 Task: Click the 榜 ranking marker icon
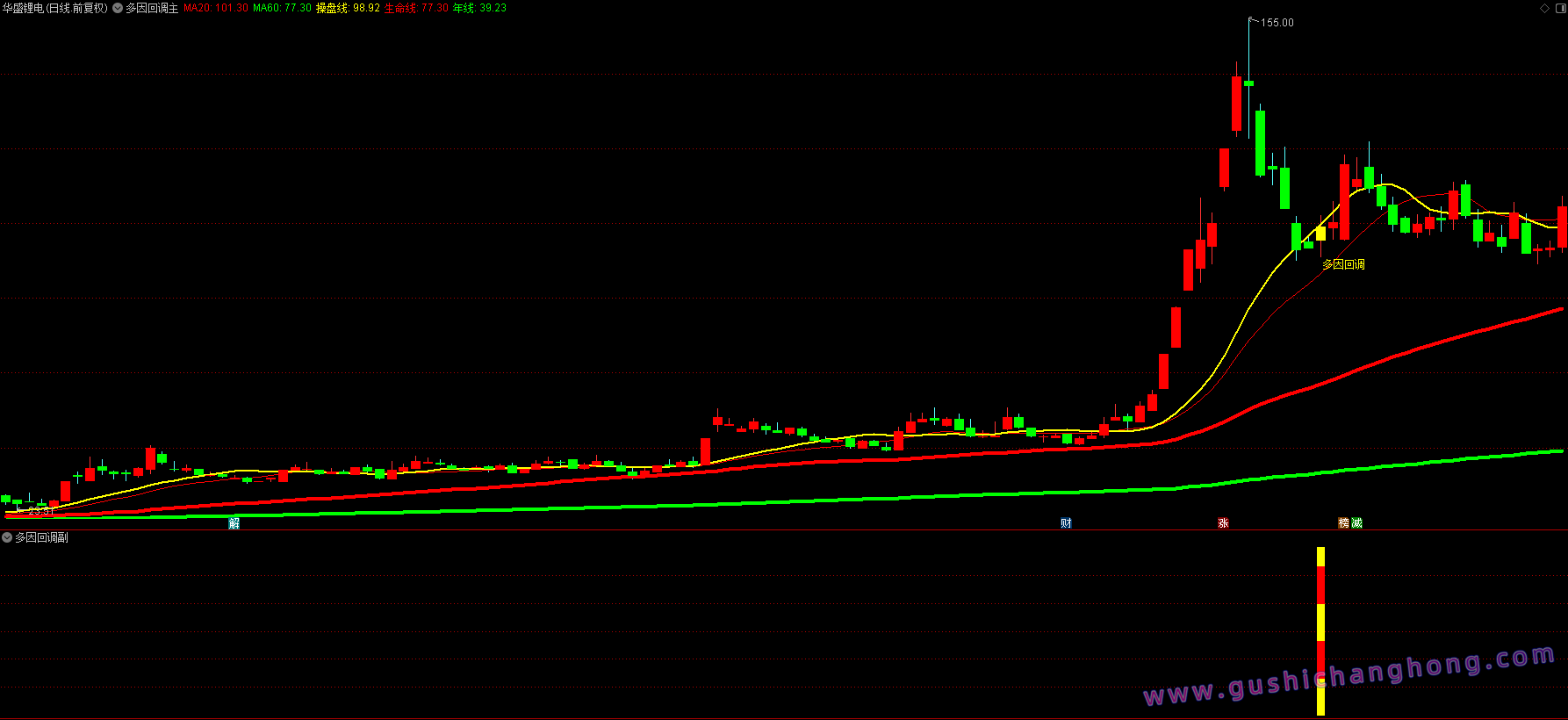1343,523
